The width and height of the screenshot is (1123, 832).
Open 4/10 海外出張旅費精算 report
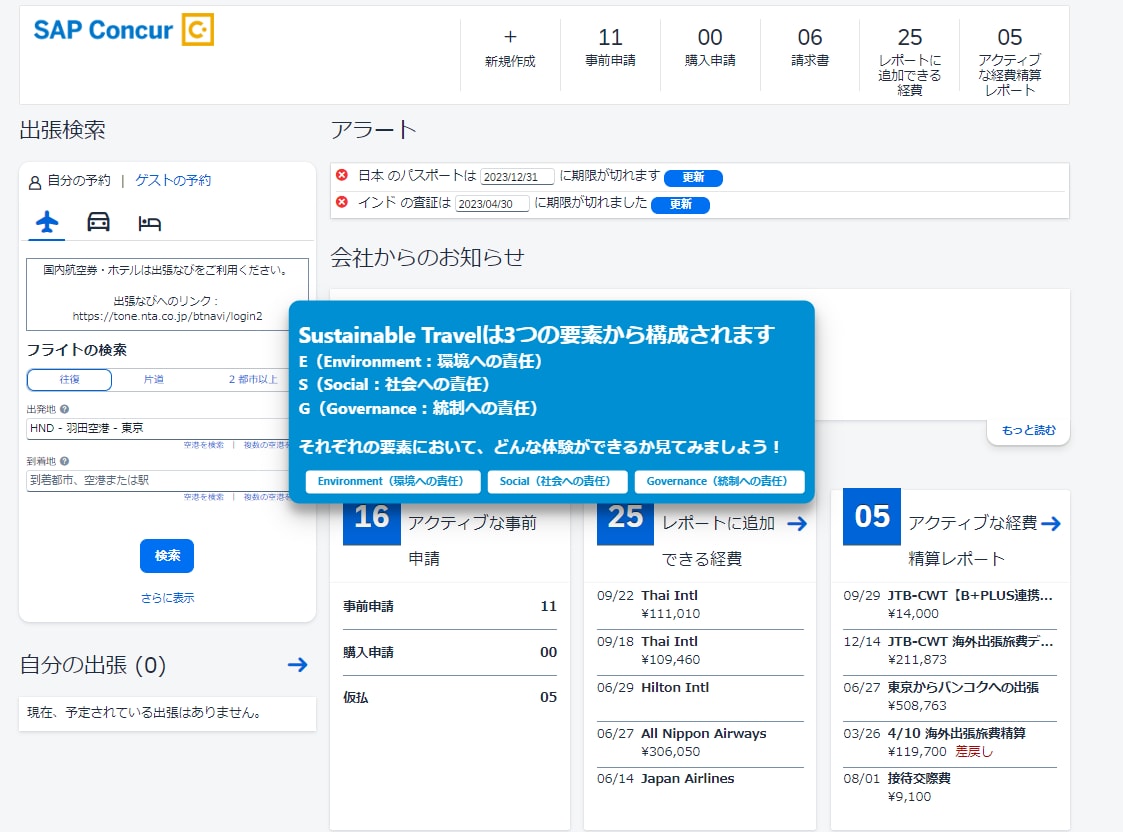coord(950,742)
